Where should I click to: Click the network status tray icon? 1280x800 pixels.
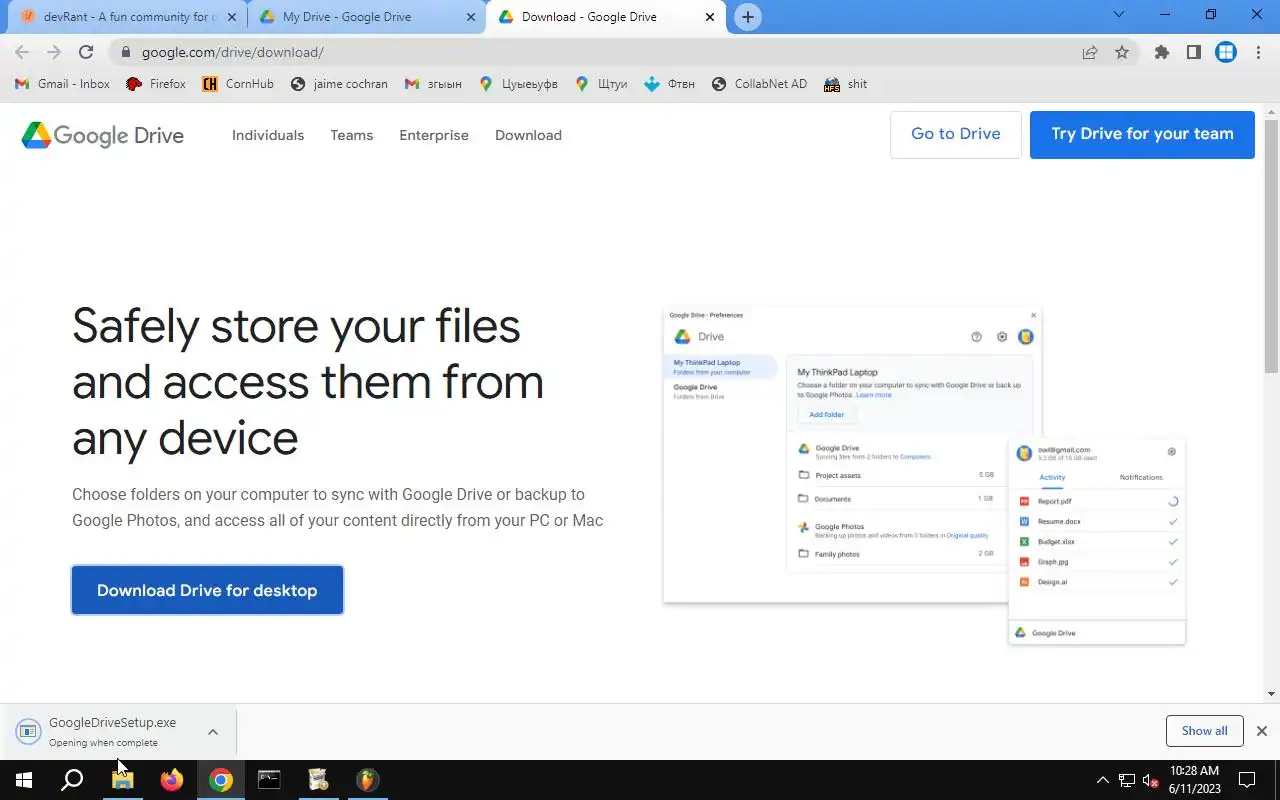1127,780
